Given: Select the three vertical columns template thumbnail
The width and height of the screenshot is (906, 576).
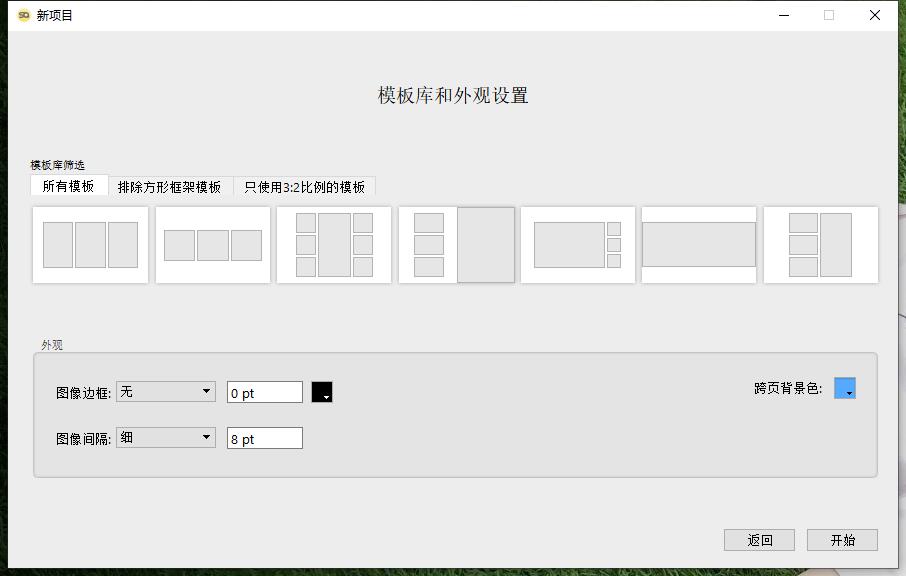Looking at the screenshot, I should (90, 245).
